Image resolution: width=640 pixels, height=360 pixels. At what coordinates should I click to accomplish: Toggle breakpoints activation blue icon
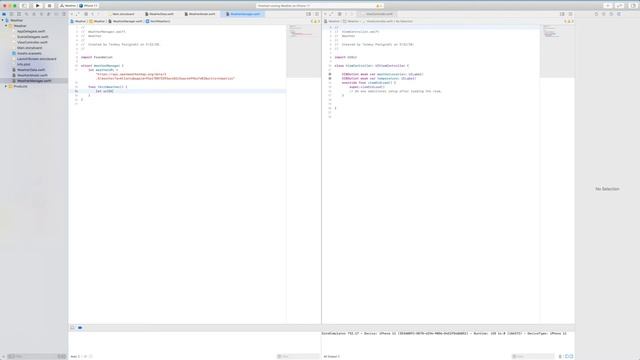point(80,327)
